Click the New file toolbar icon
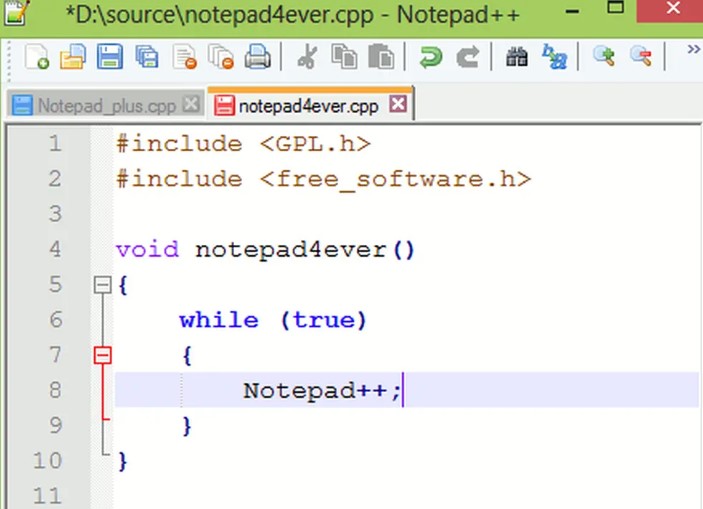703x509 pixels. (36, 57)
